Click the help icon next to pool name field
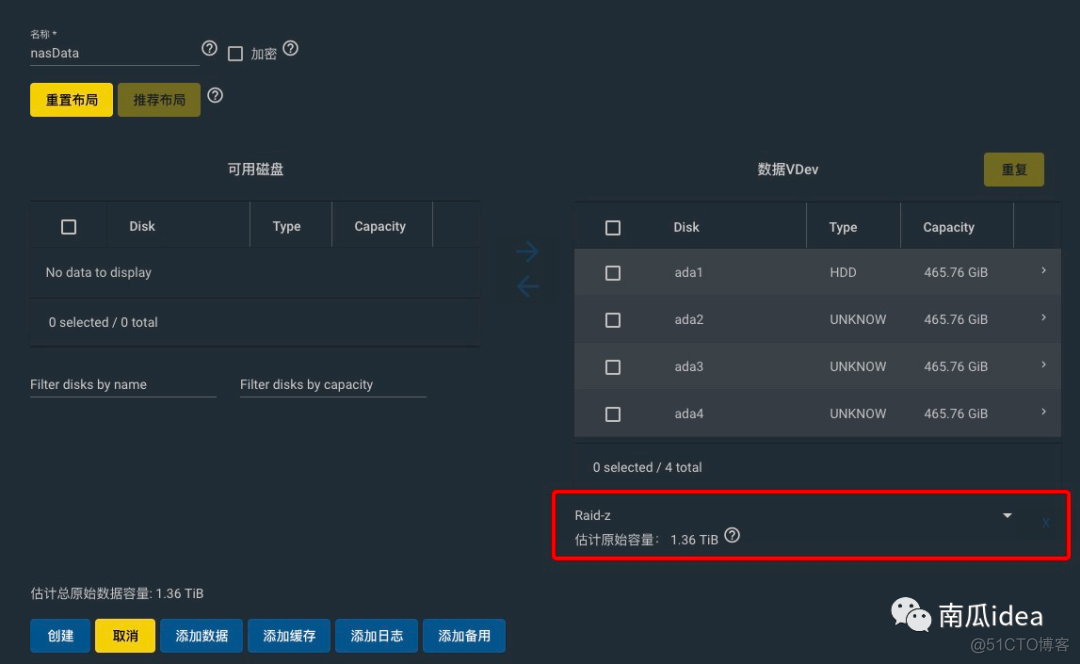The height and width of the screenshot is (664, 1080). click(209, 48)
